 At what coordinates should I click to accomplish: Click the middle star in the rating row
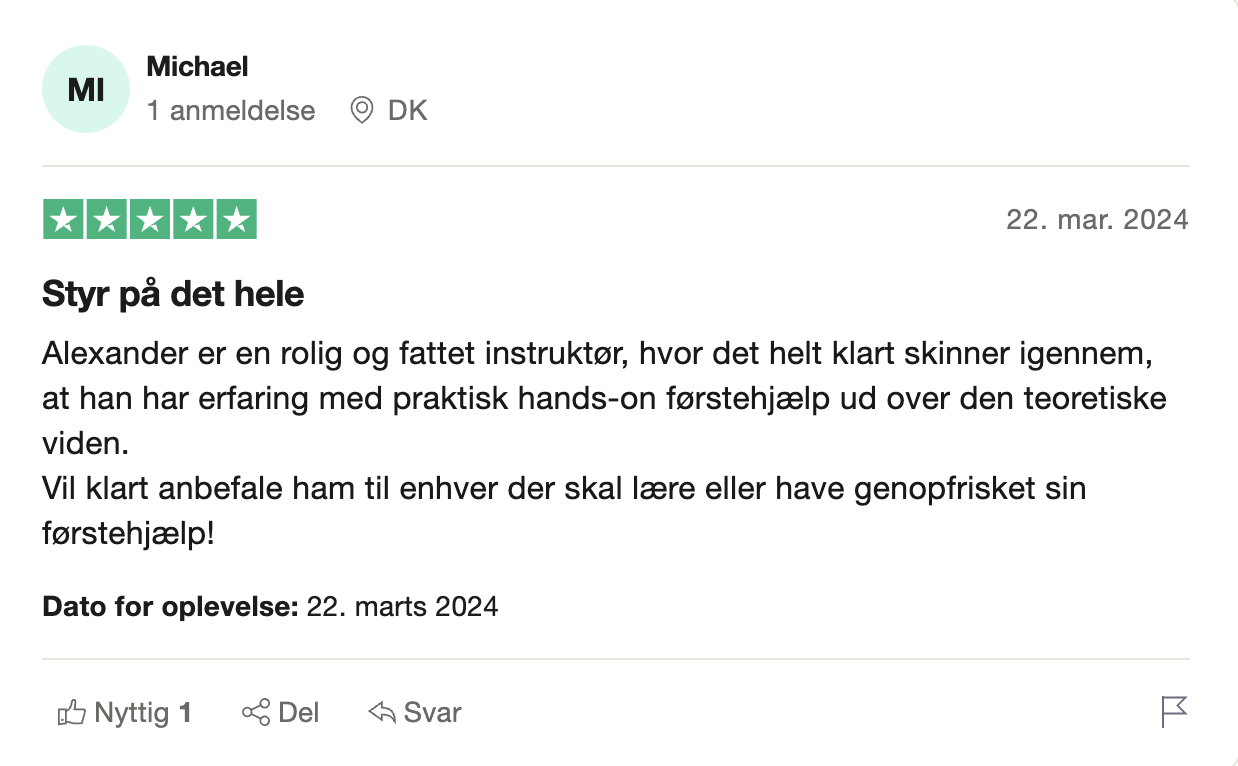click(150, 219)
